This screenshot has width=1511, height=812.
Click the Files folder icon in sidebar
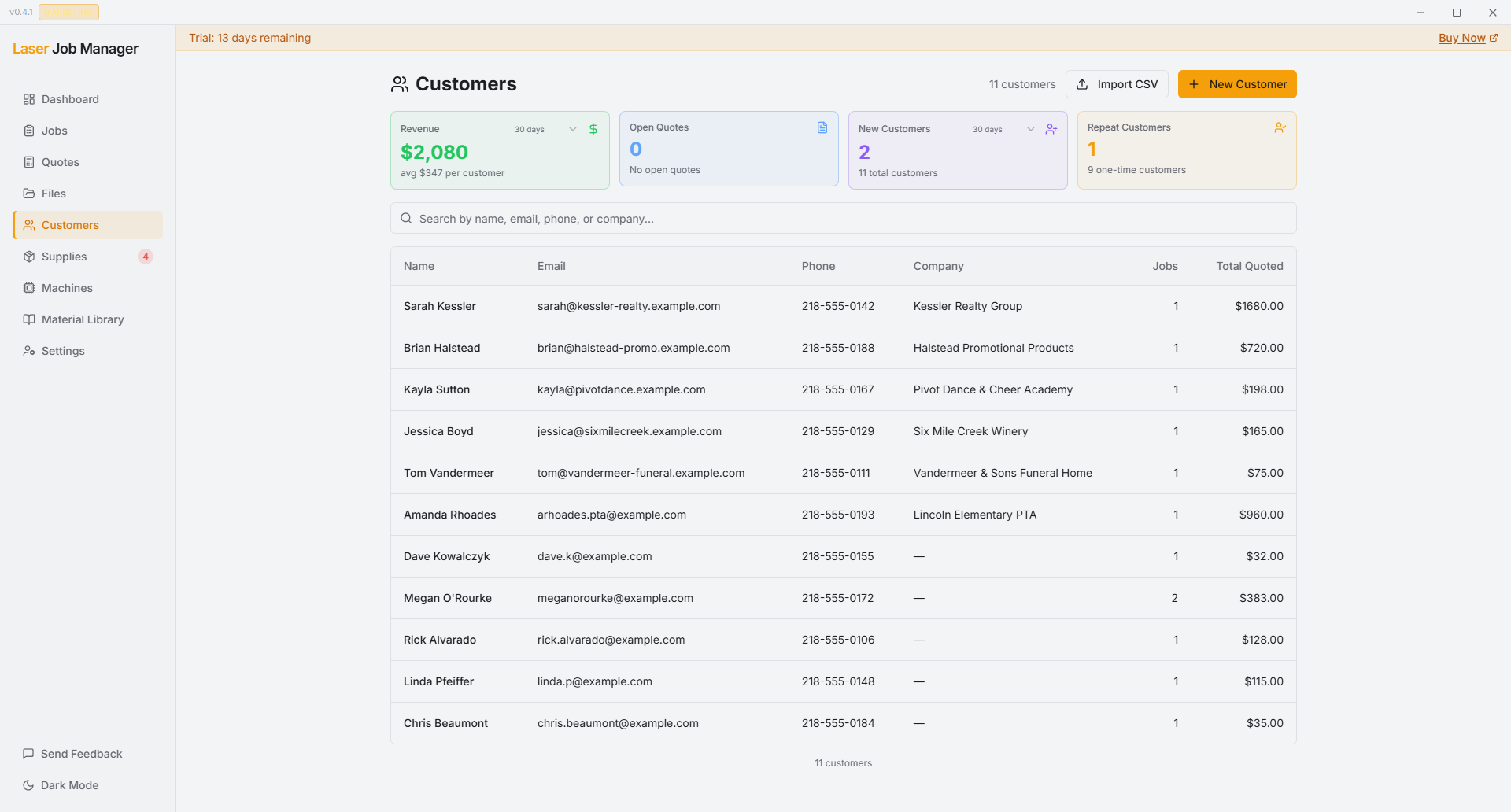click(x=29, y=194)
